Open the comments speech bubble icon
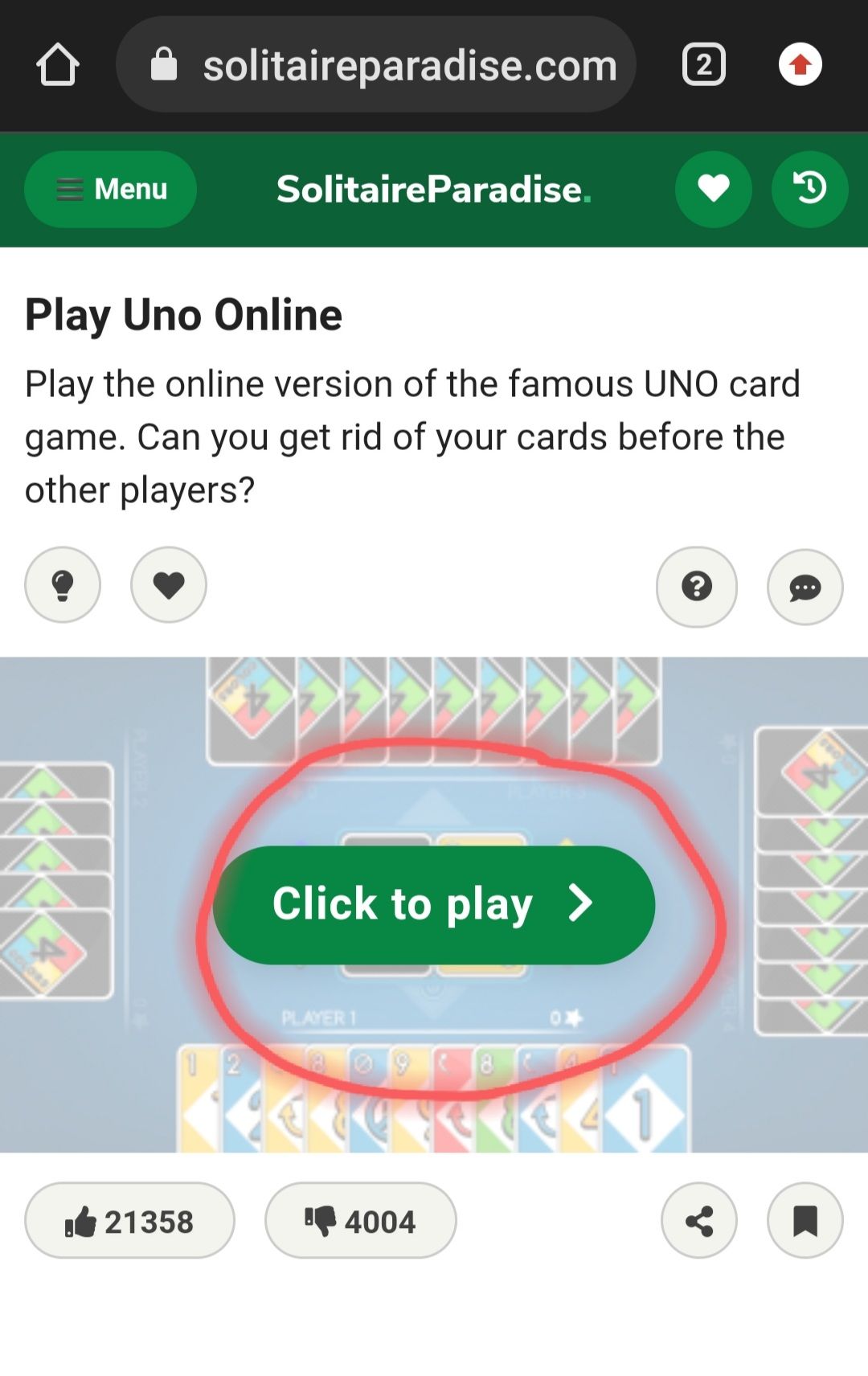868x1376 pixels. [x=805, y=588]
